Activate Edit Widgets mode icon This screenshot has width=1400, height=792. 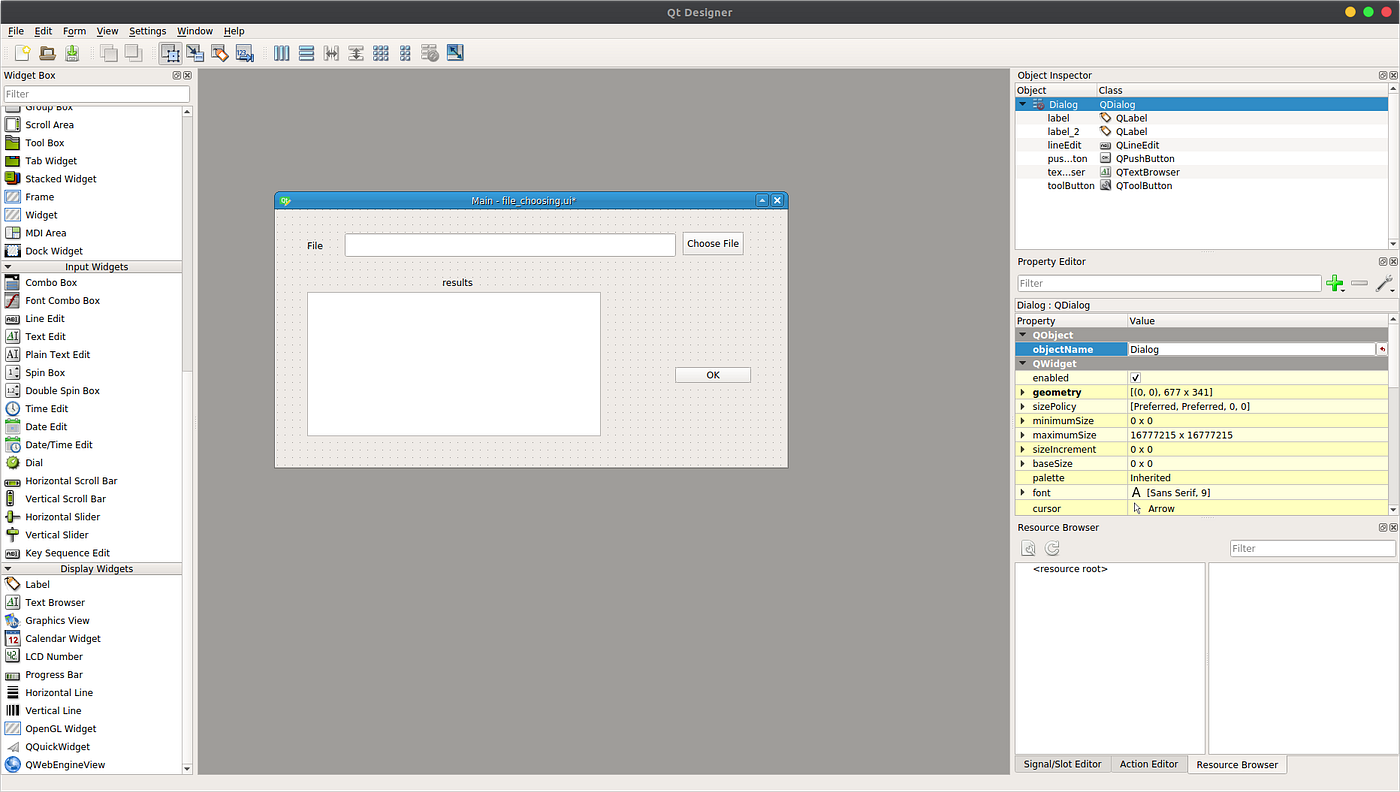coord(171,53)
